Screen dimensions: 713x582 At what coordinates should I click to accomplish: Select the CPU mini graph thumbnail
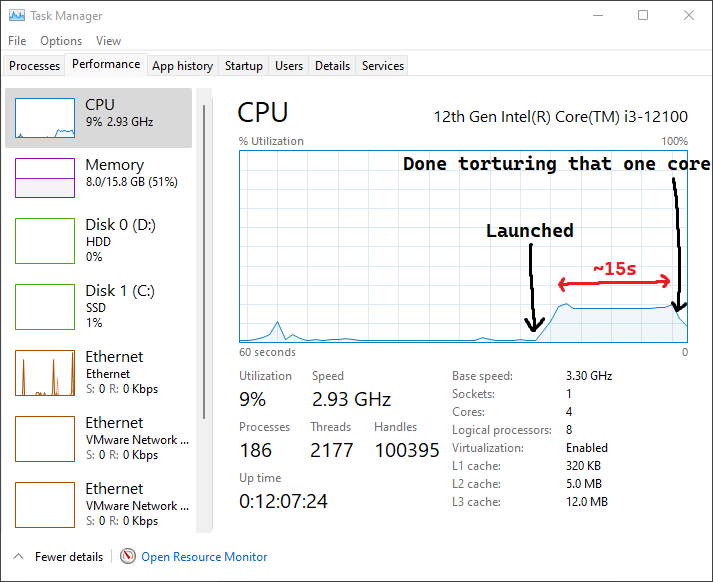45,118
